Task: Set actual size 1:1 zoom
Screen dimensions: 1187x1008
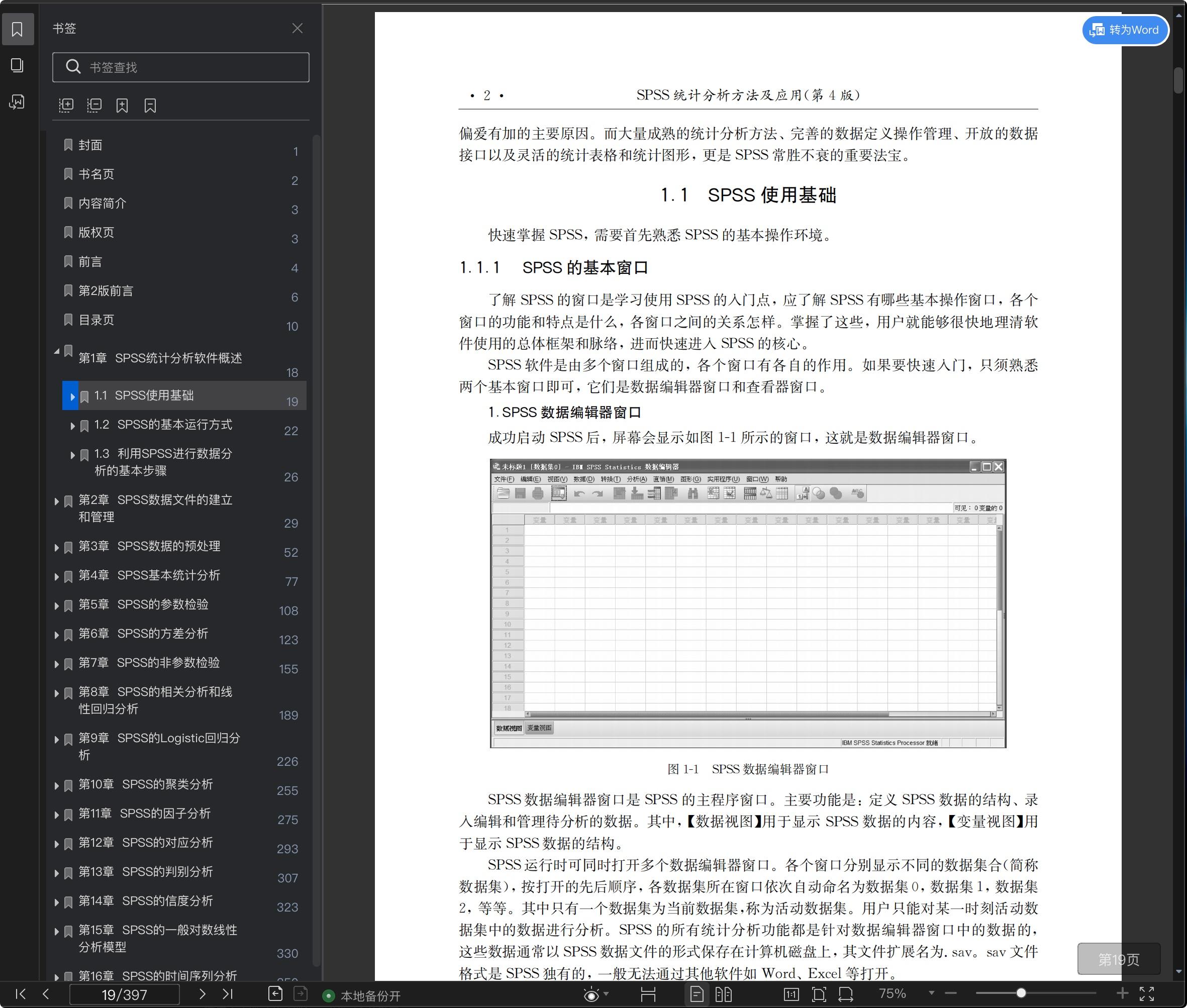Action: (791, 994)
